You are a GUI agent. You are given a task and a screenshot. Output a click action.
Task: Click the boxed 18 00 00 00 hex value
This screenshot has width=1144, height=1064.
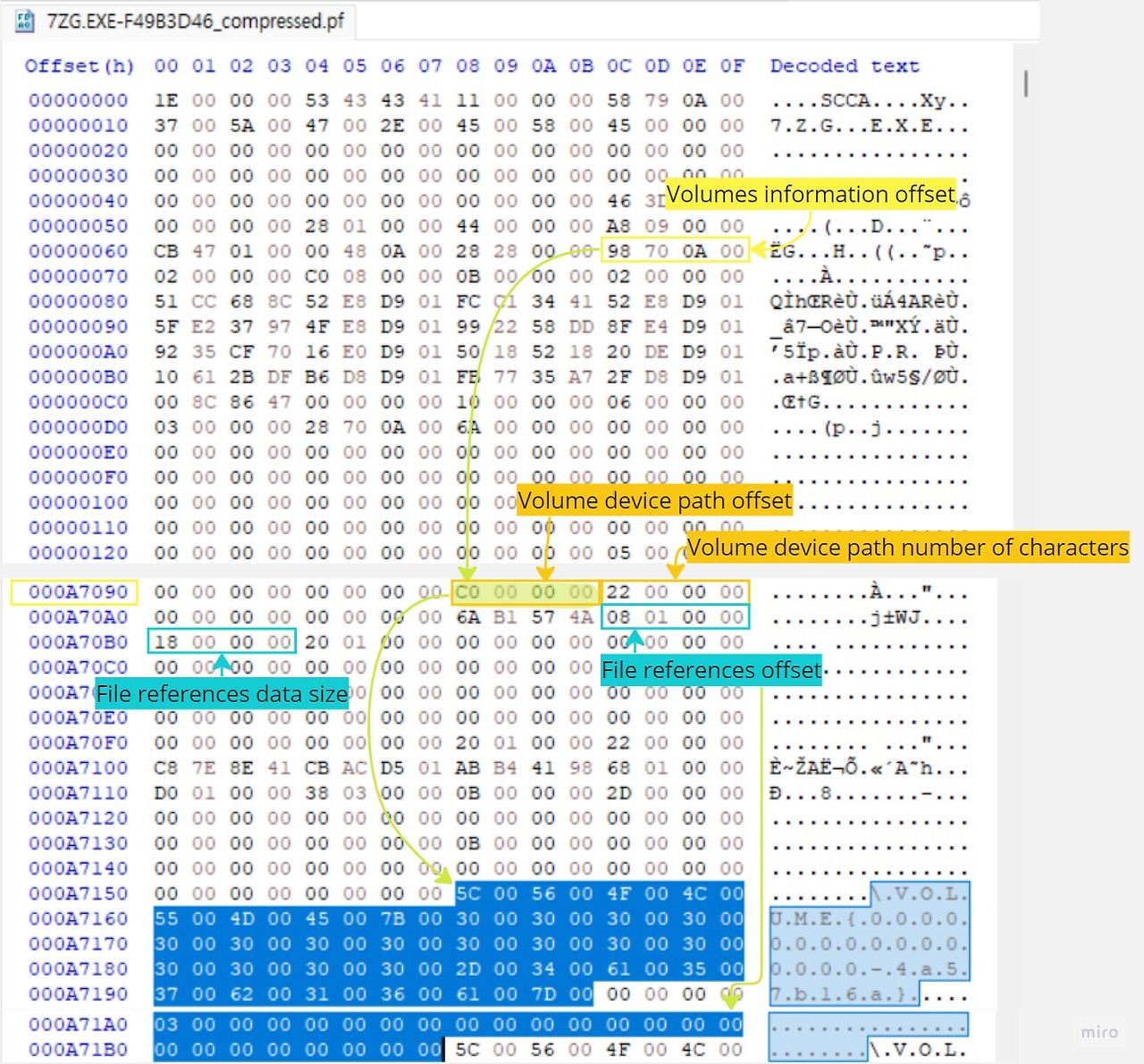coord(222,641)
